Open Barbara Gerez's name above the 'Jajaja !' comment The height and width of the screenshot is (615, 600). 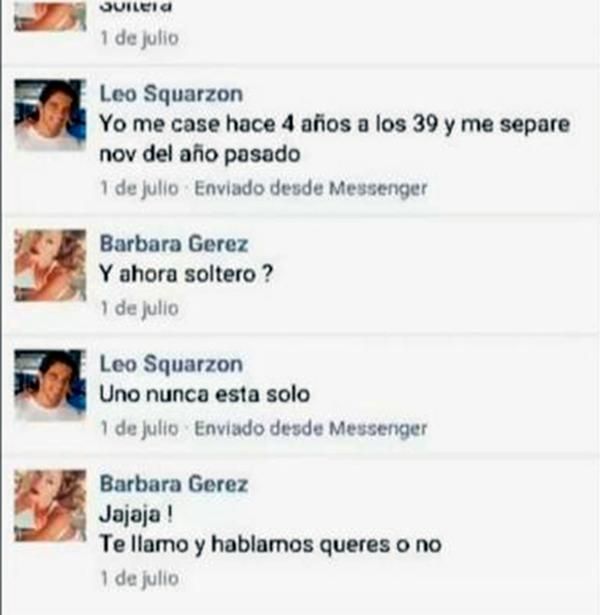click(x=174, y=484)
